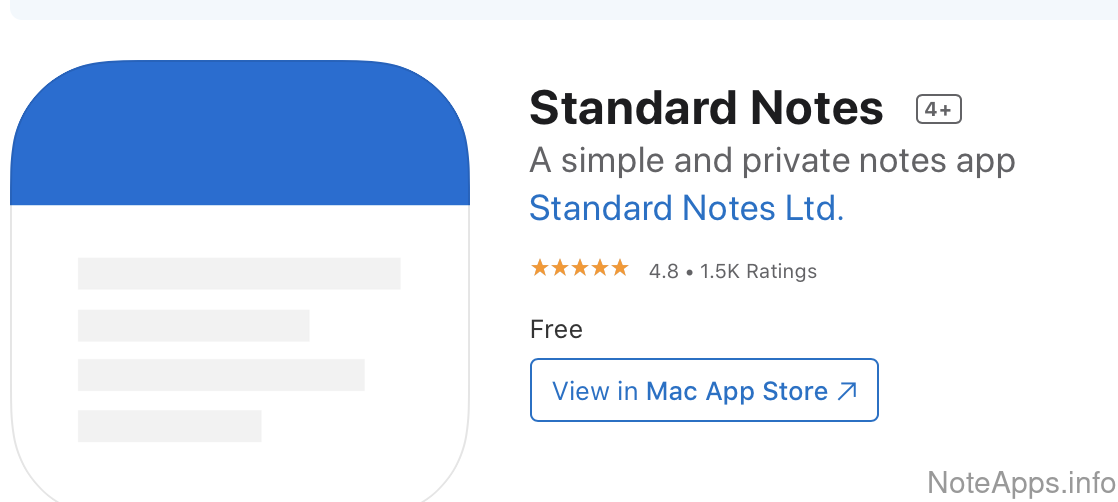
Task: Click the third gray line in the app icon
Action: (221, 374)
